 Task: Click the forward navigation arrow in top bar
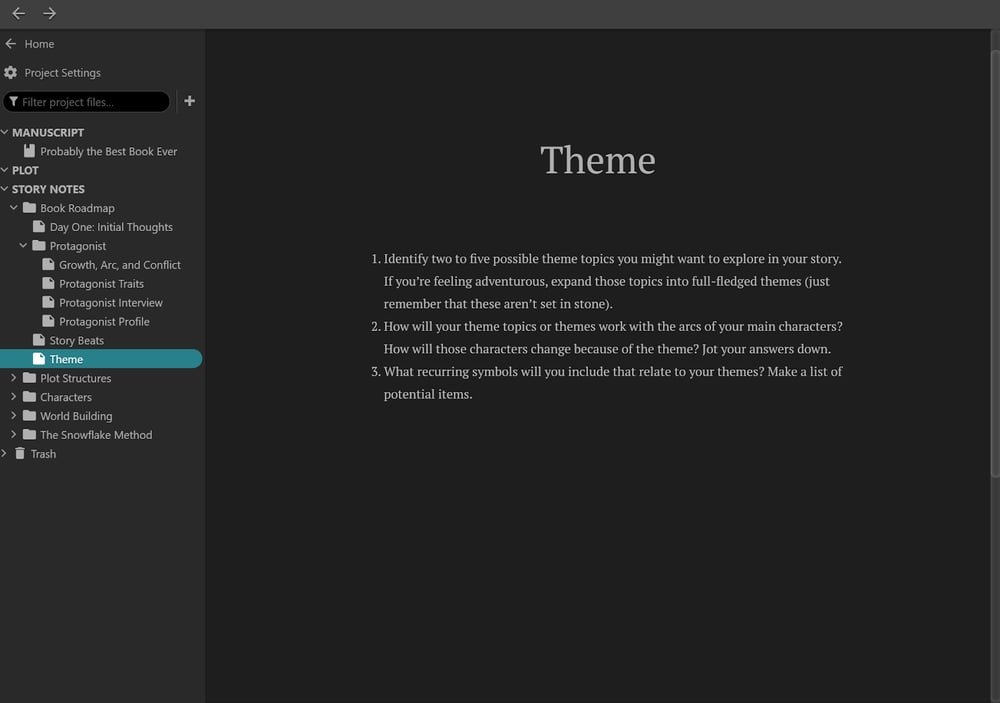[49, 13]
